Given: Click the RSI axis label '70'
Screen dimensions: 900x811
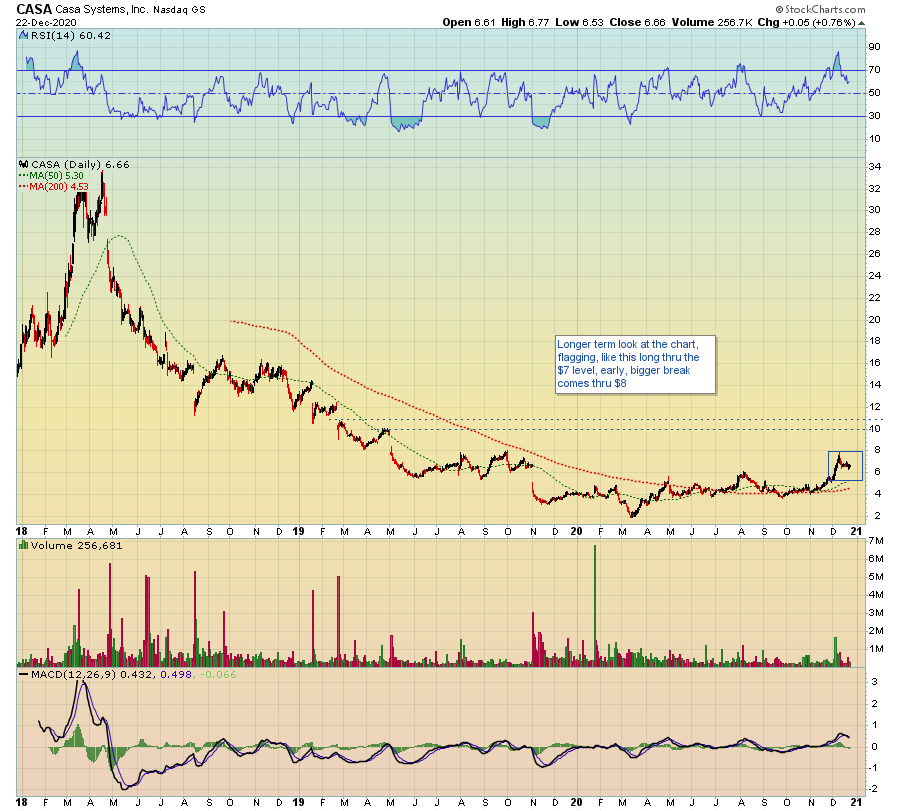Looking at the screenshot, I should coord(875,70).
